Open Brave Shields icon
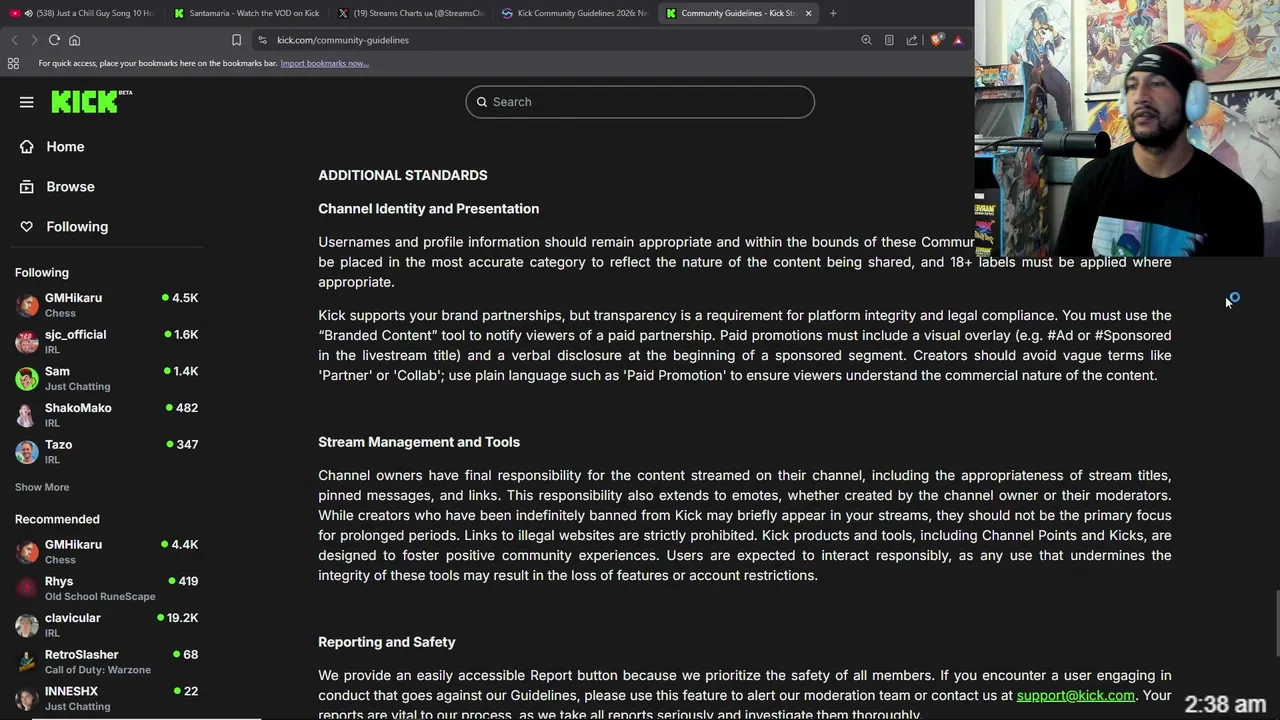The width and height of the screenshot is (1280, 720). [x=936, y=40]
